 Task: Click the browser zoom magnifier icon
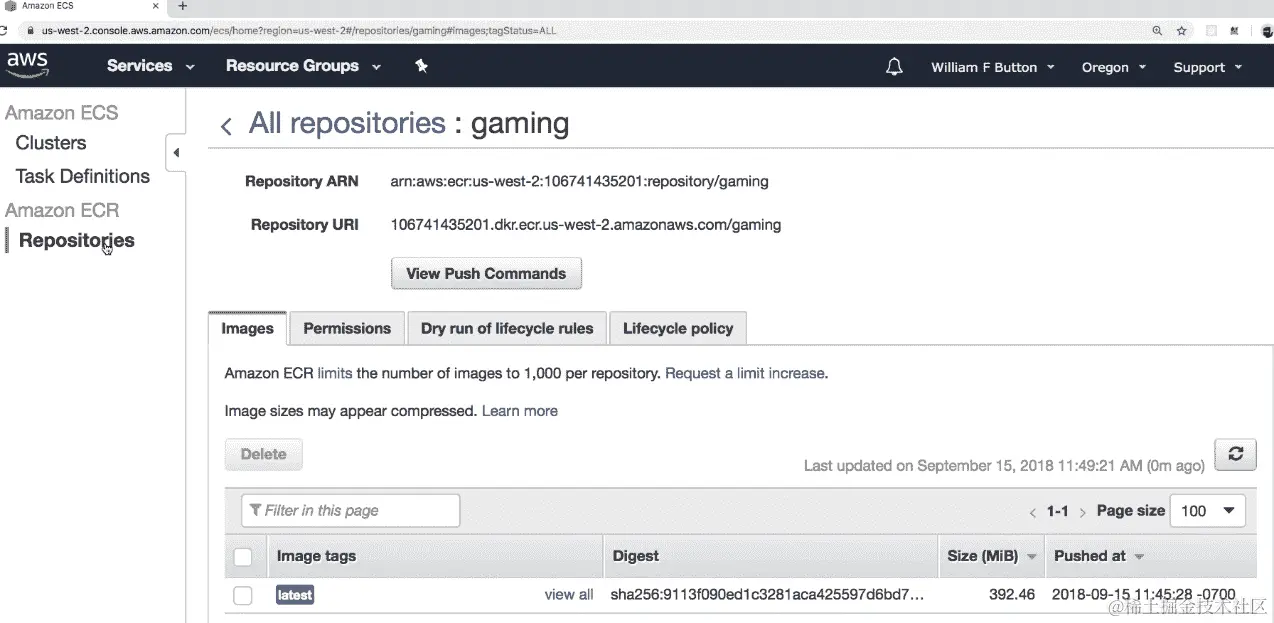coord(1157,31)
